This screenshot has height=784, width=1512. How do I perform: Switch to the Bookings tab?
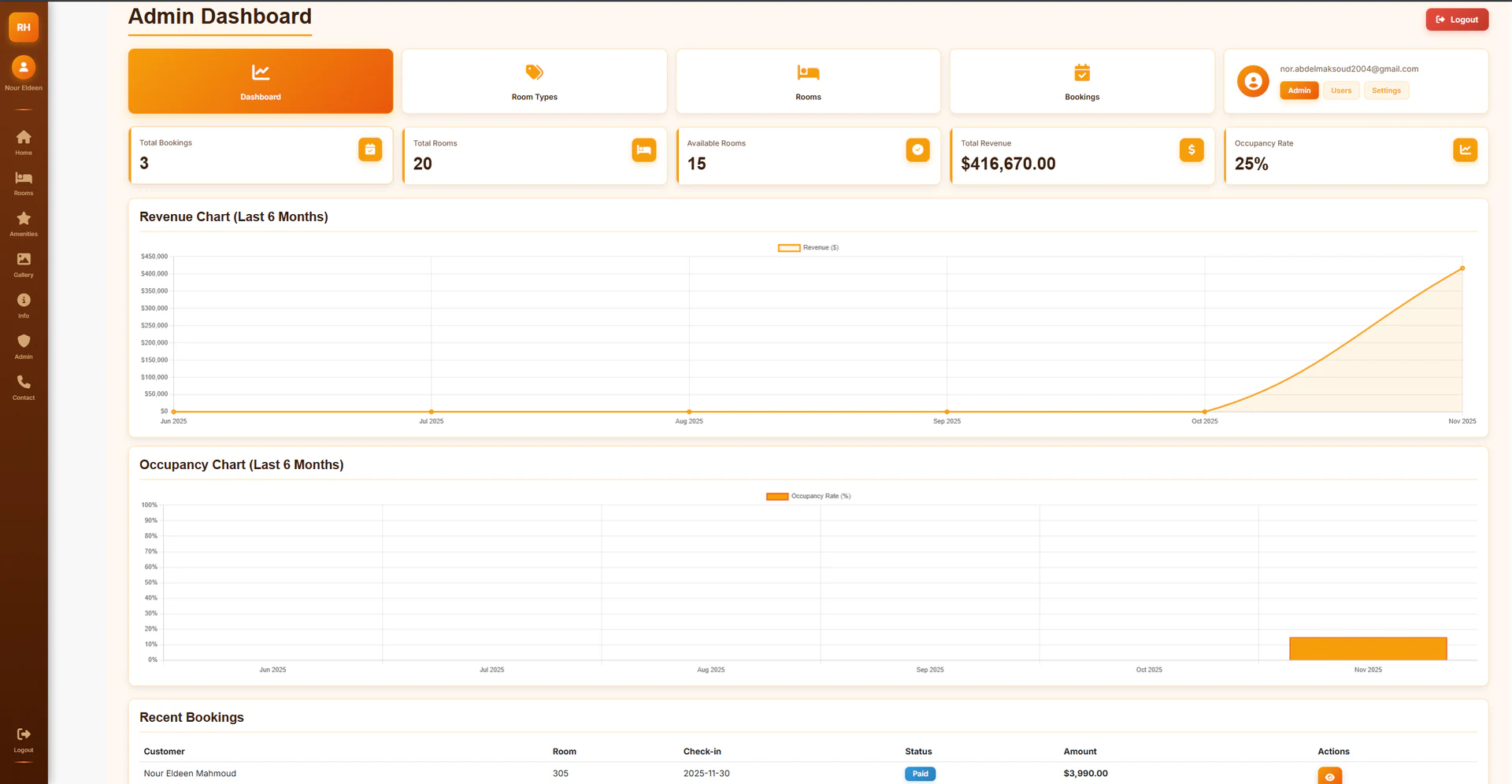pos(1082,81)
